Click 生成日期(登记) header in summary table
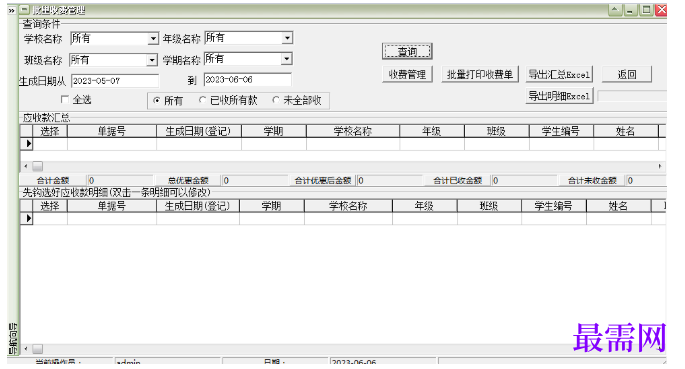The width and height of the screenshot is (685, 369). tap(199, 131)
